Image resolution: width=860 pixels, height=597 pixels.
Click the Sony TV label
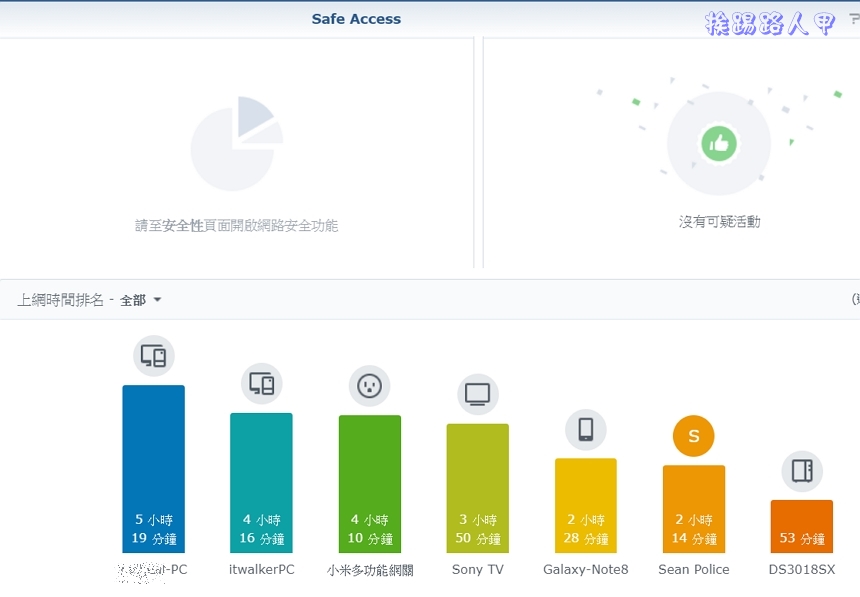(478, 570)
